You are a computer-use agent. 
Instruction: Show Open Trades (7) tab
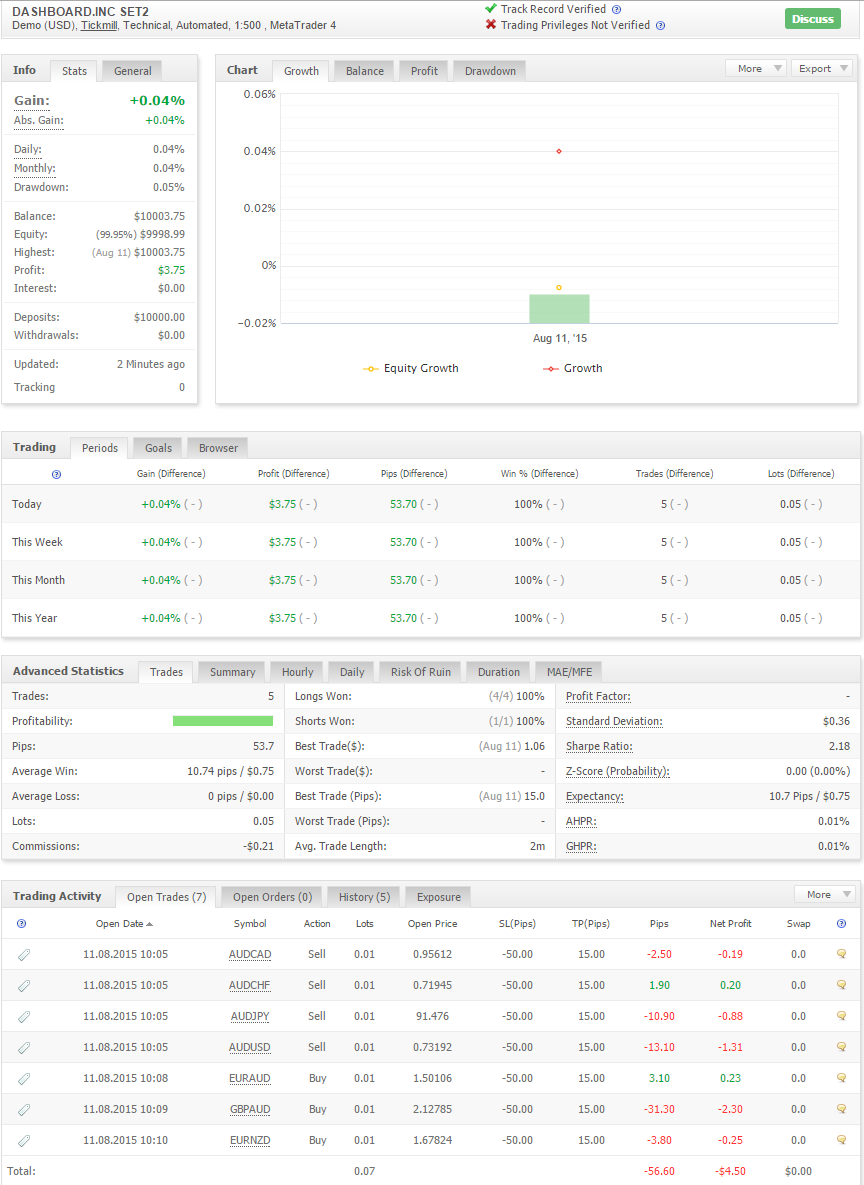tap(166, 897)
